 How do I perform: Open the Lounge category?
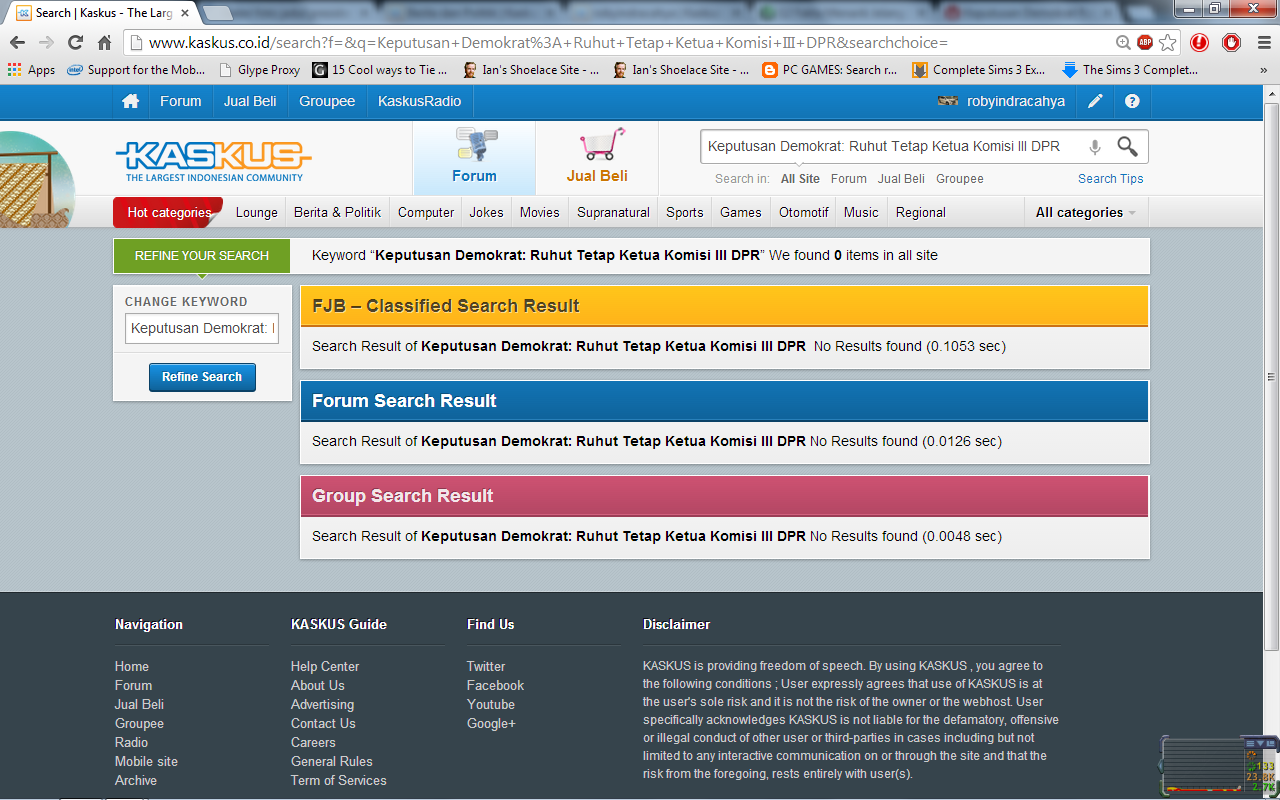click(257, 212)
